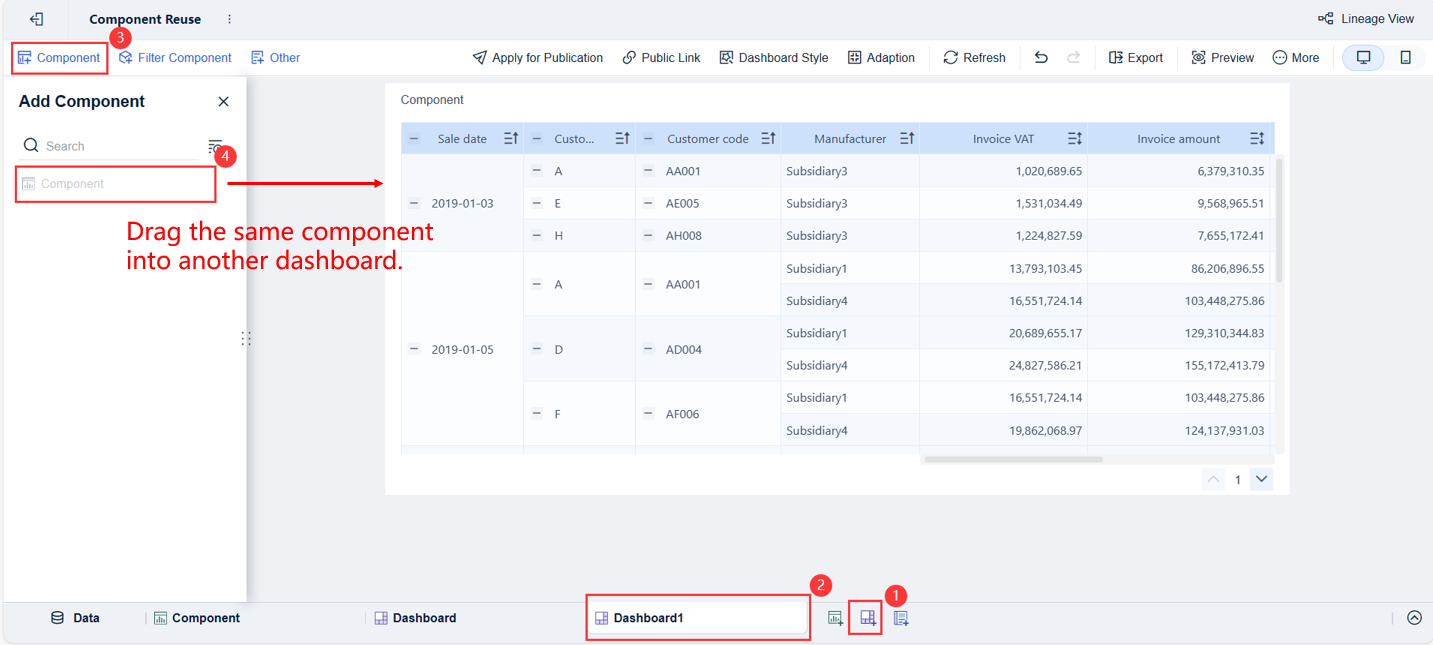Screen dimensions: 1433x645
Task: Click the exit back icon beside Component Reuse
Action: point(37,19)
